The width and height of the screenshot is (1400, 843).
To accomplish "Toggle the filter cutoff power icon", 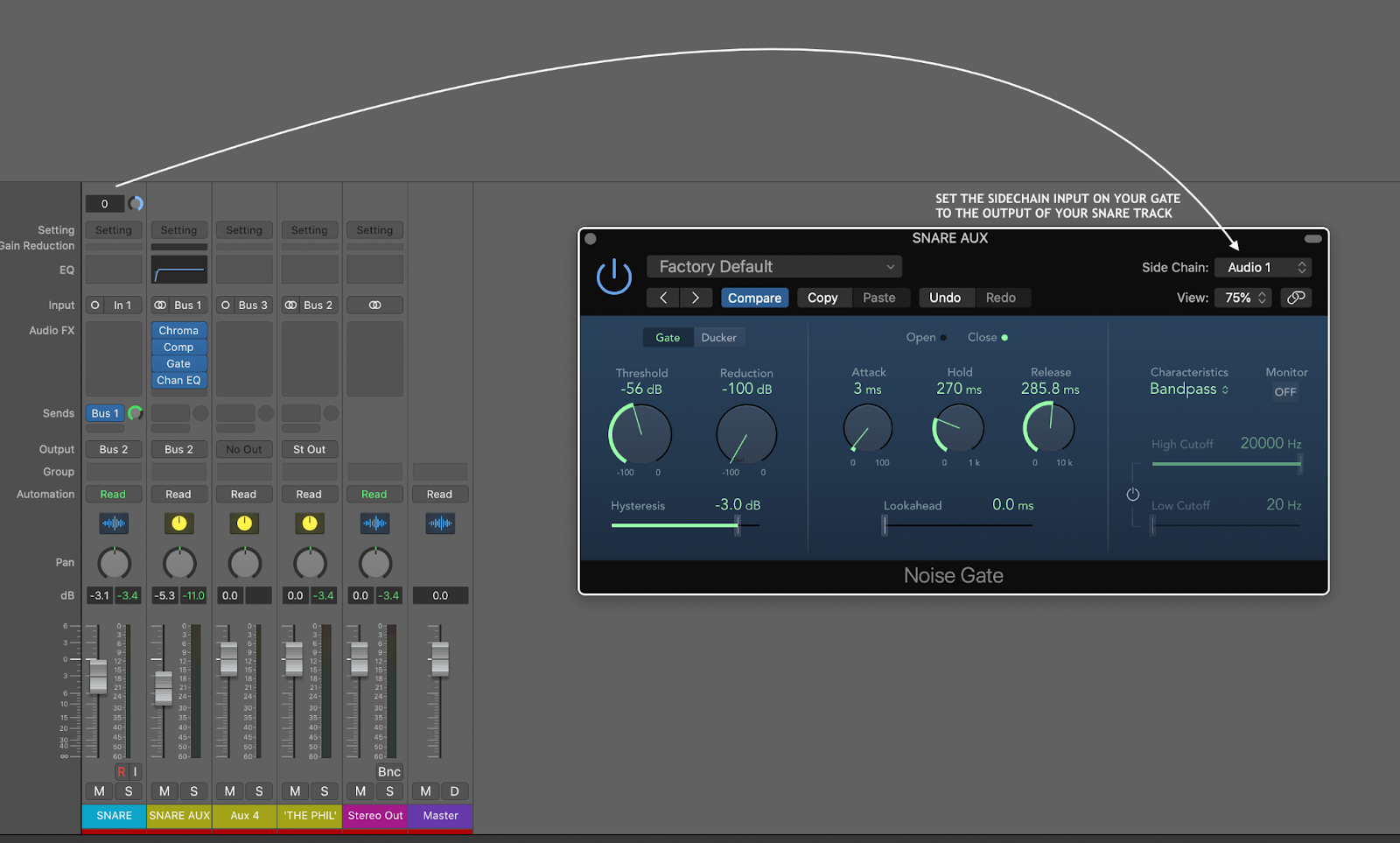I will click(x=1133, y=495).
